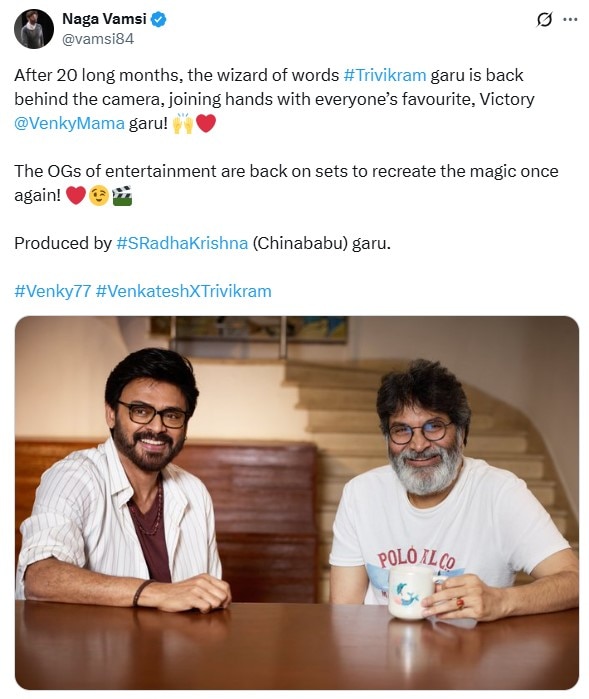Click the red heart after garu!

point(206,123)
